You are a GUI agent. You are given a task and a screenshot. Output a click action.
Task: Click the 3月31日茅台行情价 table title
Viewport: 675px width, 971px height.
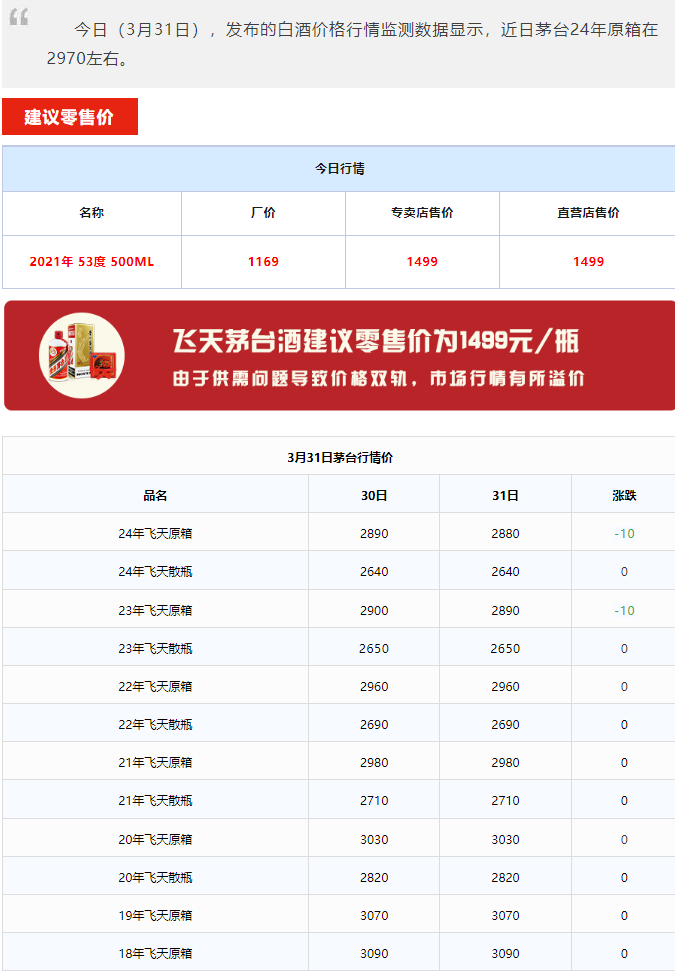pos(340,458)
